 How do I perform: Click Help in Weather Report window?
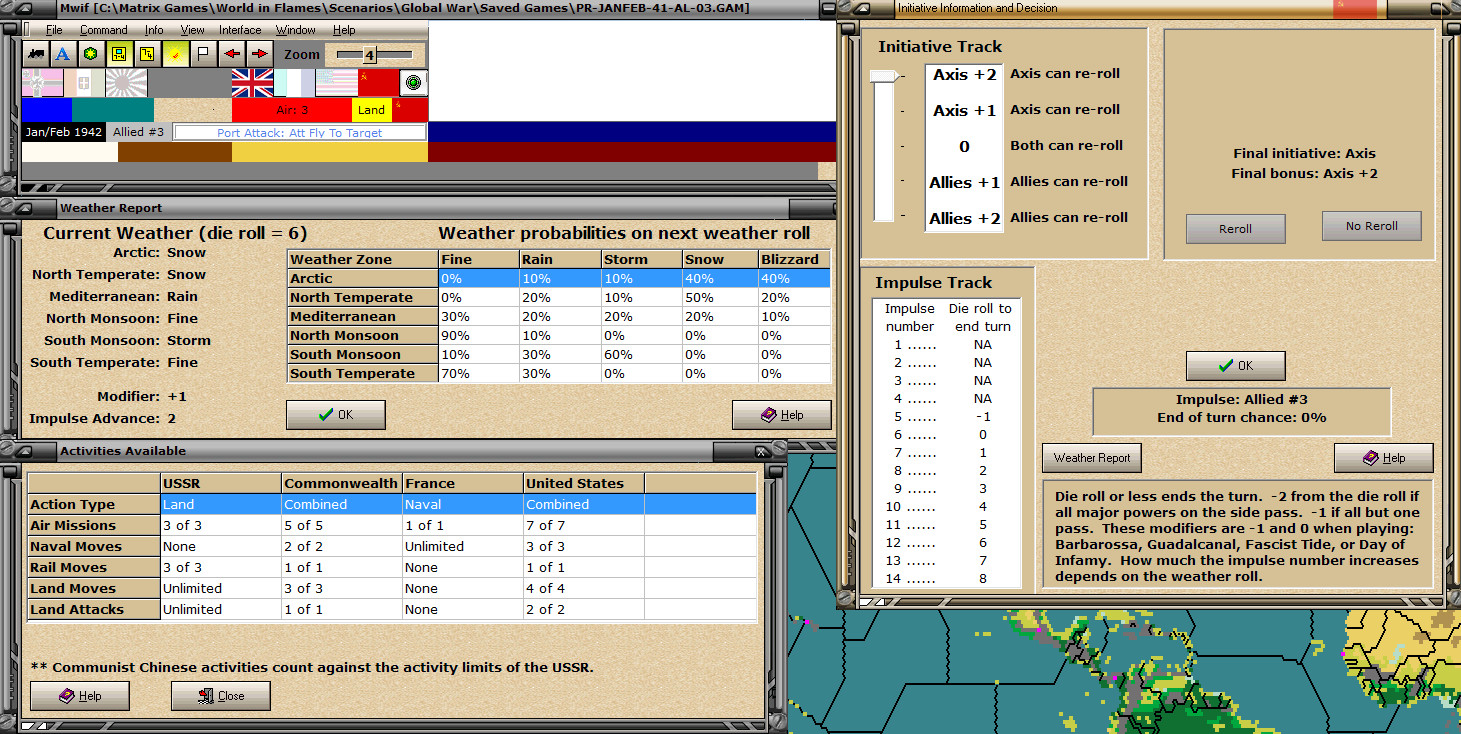[782, 415]
